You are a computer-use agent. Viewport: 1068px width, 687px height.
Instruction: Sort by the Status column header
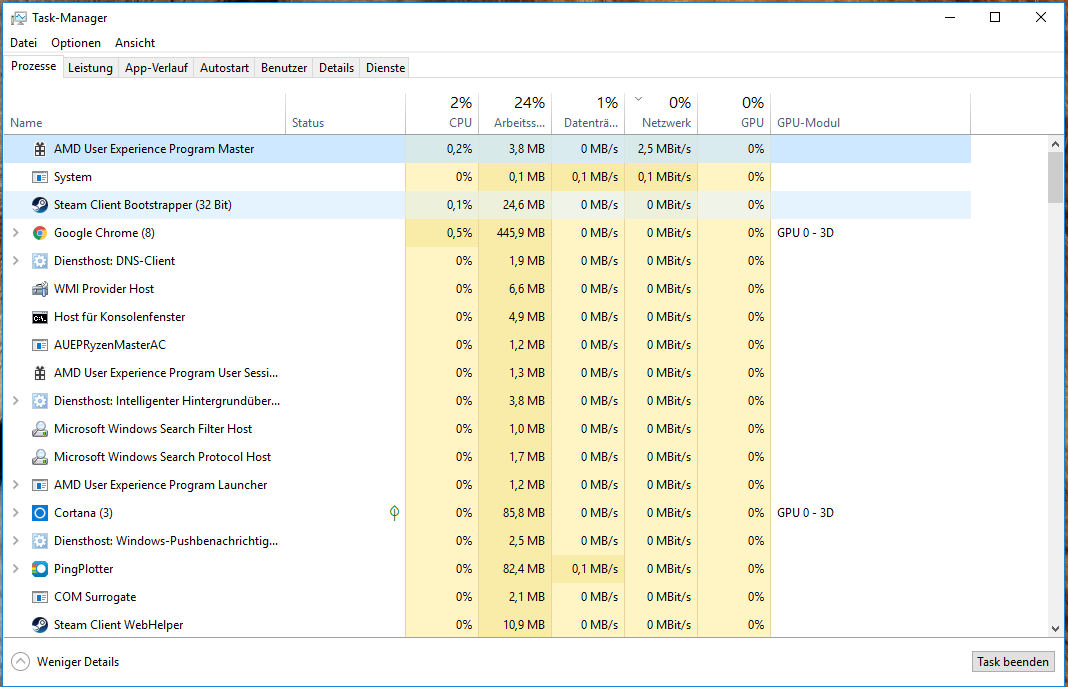[x=345, y=114]
